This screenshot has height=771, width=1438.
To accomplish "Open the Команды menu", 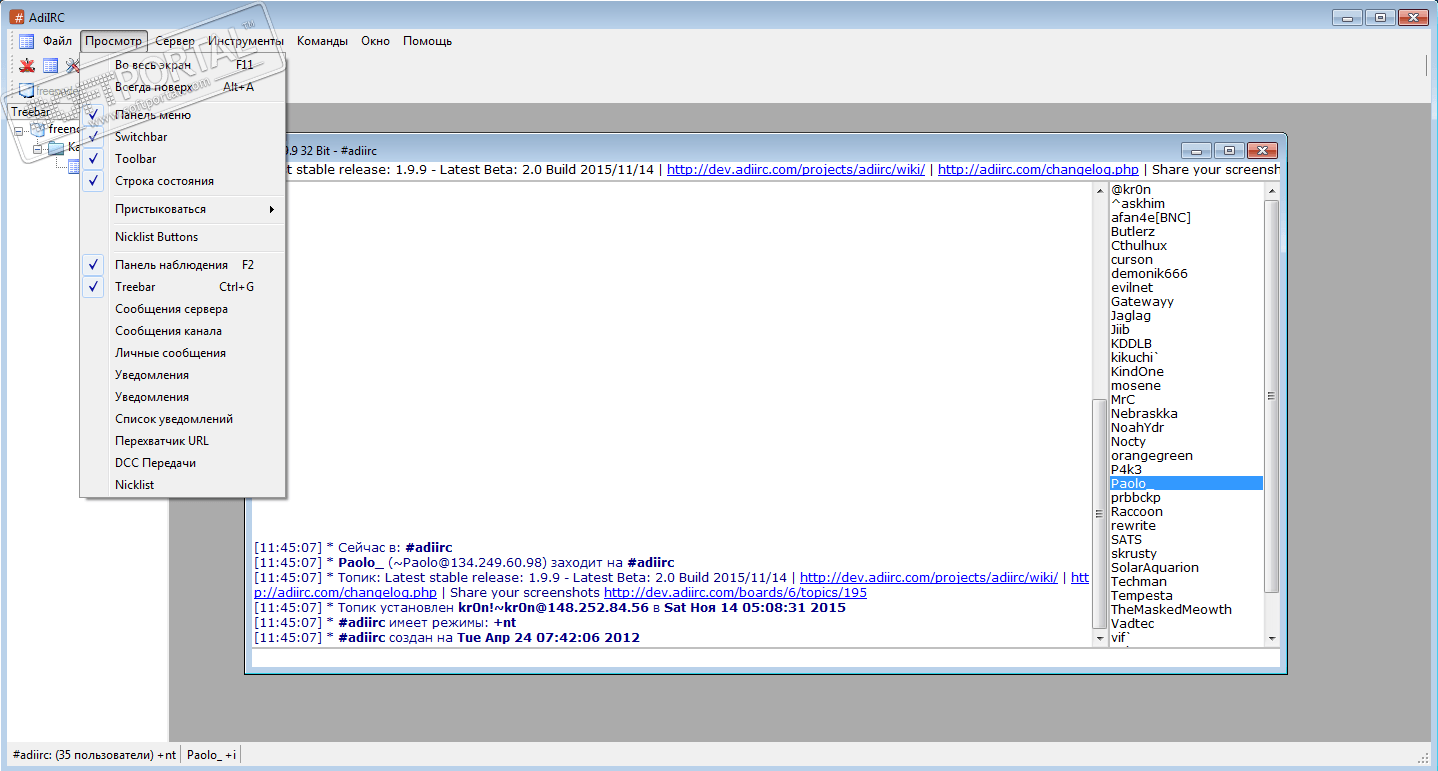I will pyautogui.click(x=322, y=41).
